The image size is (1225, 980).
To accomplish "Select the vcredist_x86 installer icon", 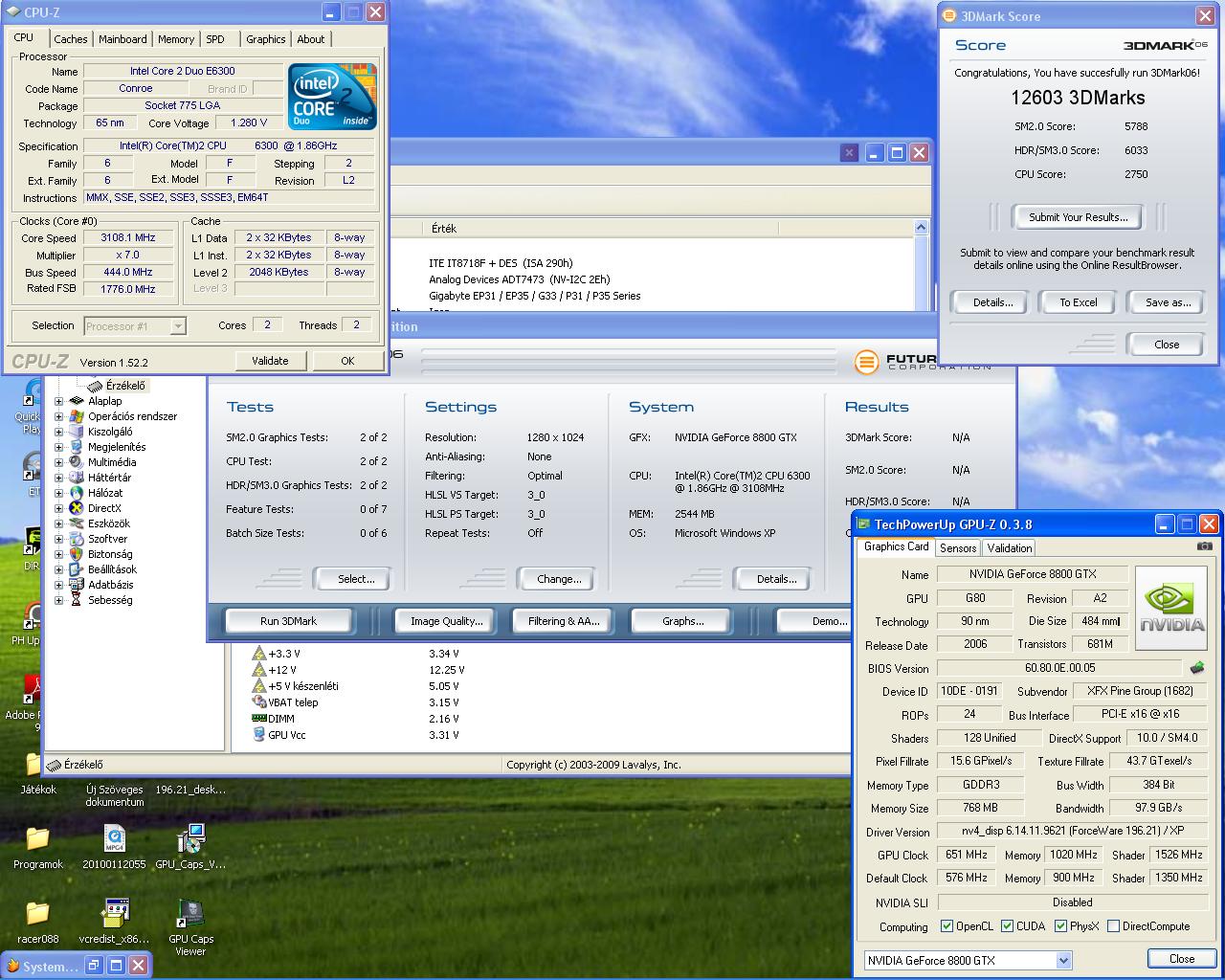I will pos(114,913).
